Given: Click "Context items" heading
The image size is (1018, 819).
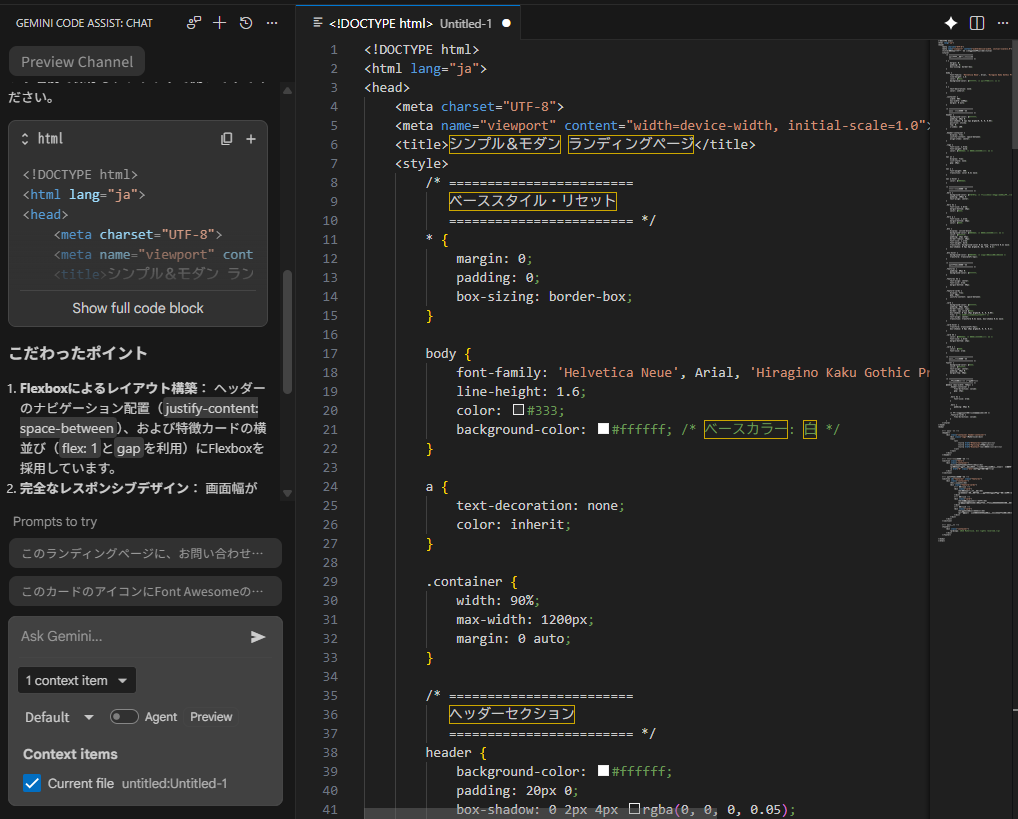Looking at the screenshot, I should 70,754.
